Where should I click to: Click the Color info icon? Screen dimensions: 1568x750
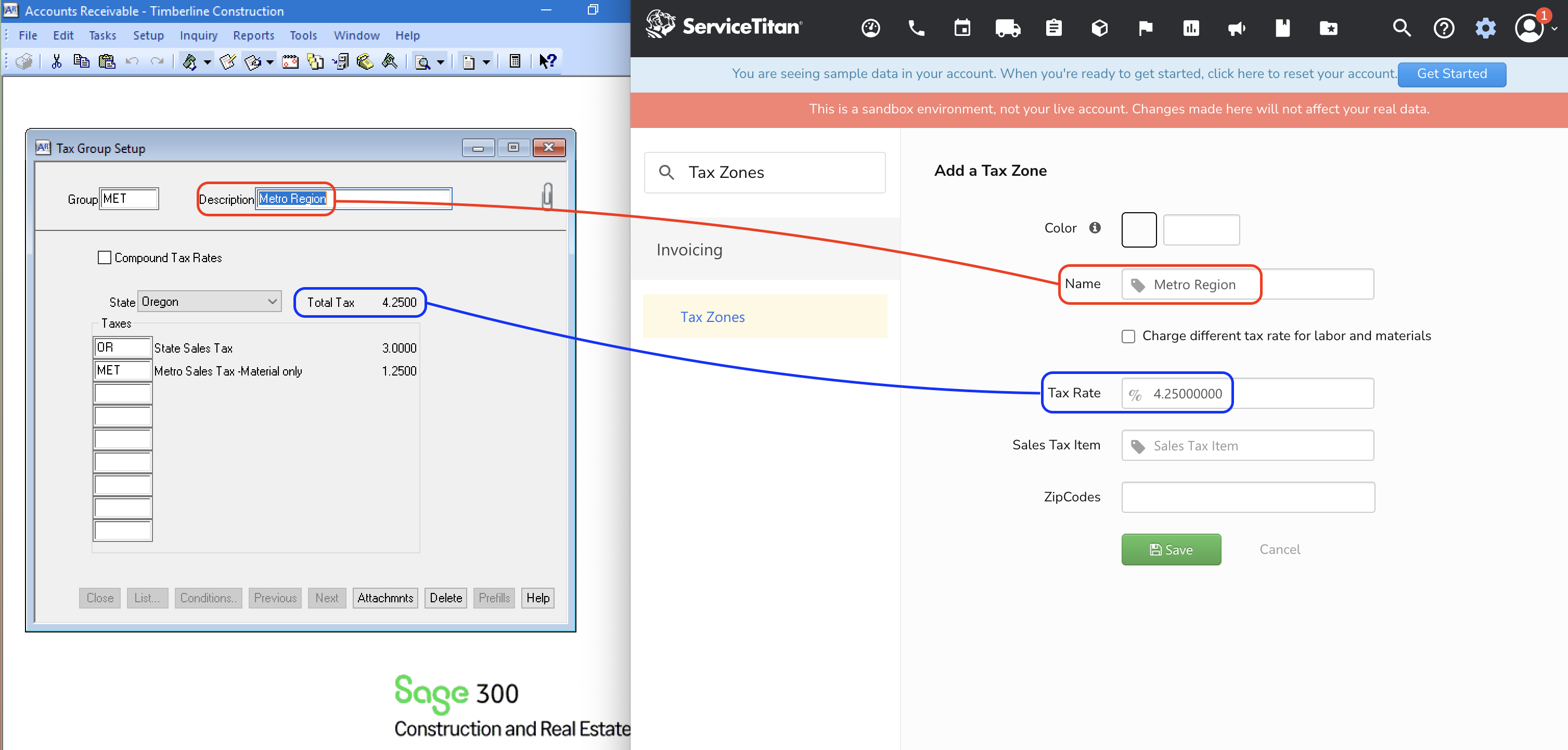click(x=1095, y=228)
